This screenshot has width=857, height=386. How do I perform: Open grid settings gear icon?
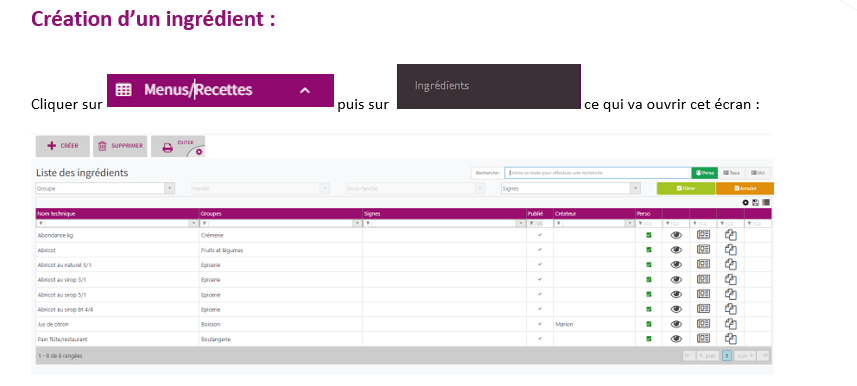tap(746, 202)
